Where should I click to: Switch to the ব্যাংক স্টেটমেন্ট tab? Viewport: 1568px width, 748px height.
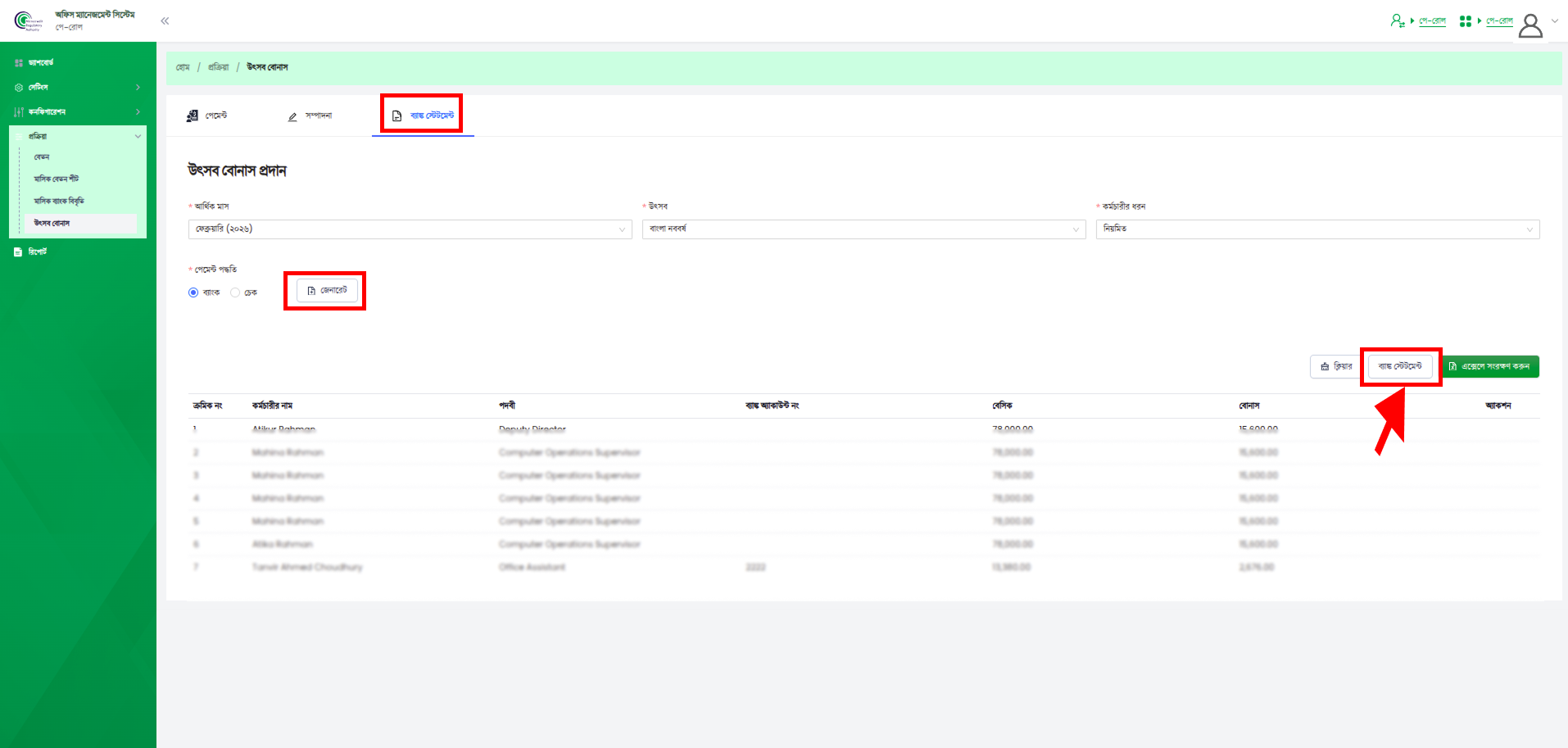(x=423, y=116)
